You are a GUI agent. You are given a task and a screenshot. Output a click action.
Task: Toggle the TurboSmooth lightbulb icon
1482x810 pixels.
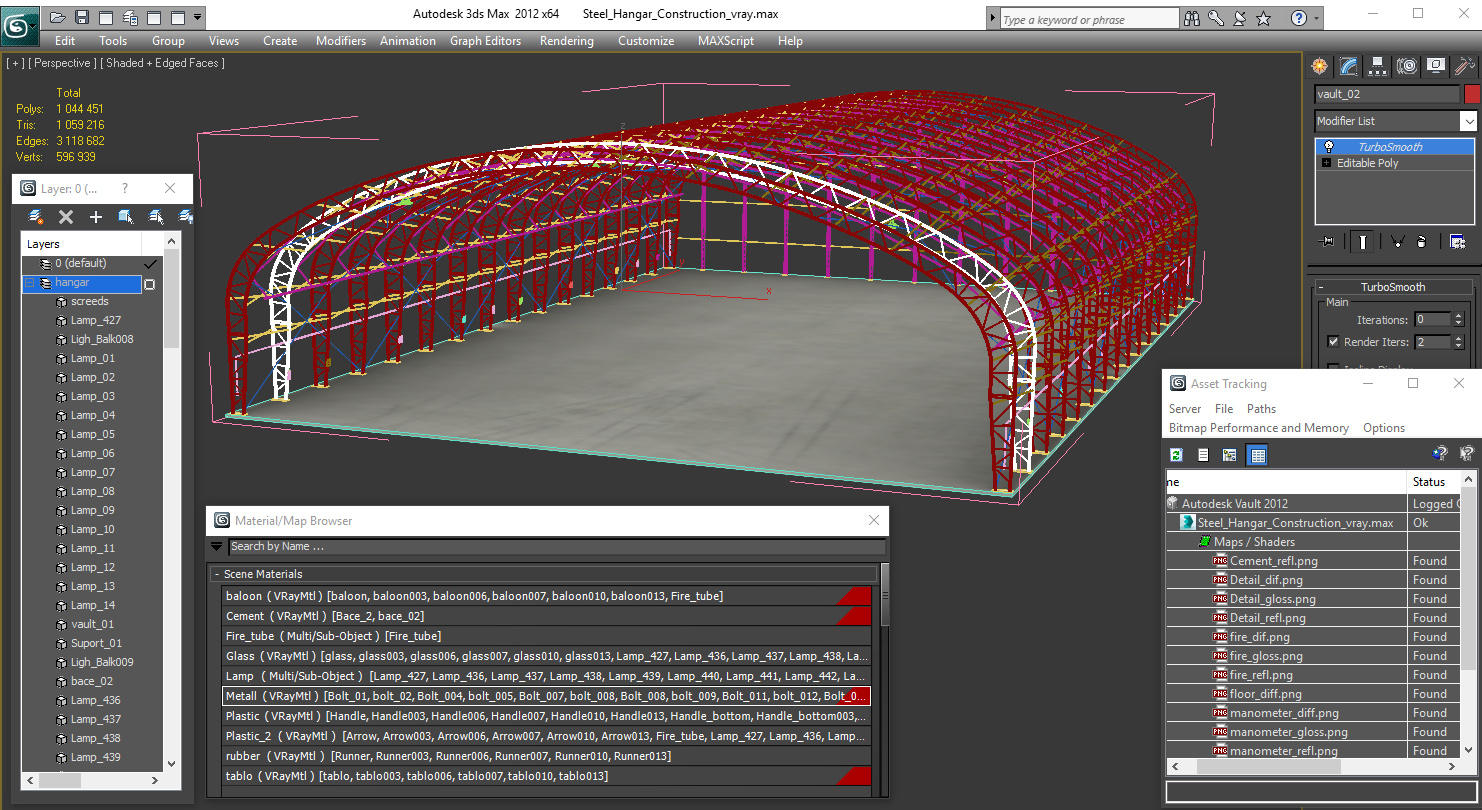point(1329,147)
